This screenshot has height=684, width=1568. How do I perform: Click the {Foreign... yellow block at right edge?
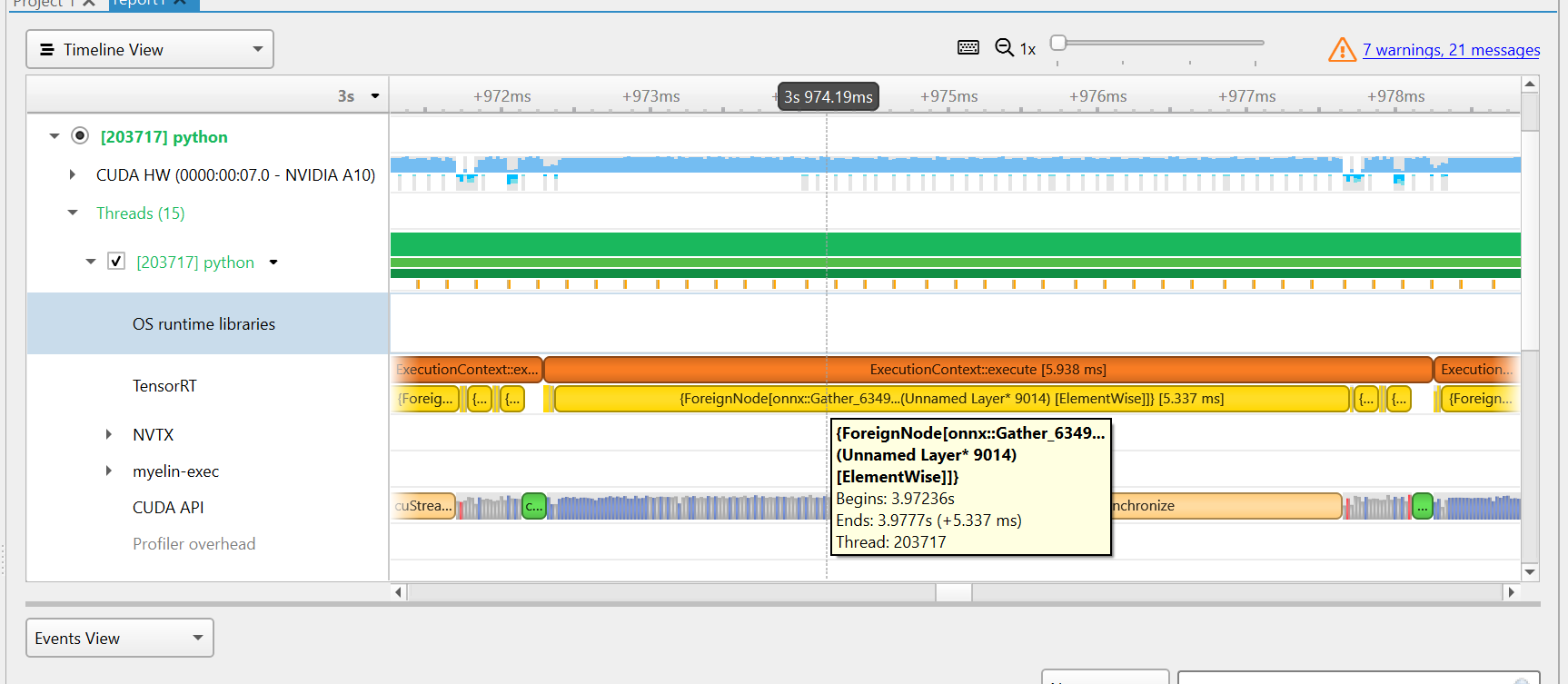(x=1480, y=398)
